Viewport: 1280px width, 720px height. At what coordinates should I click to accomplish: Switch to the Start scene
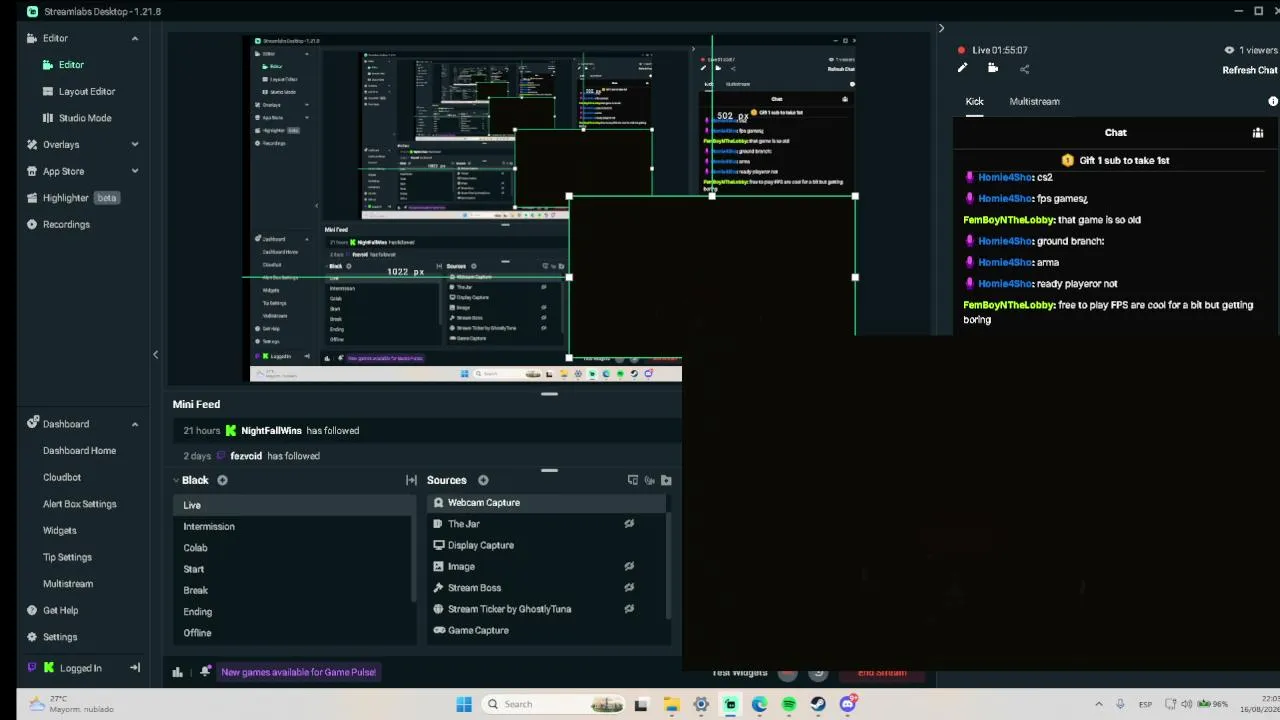point(293,569)
